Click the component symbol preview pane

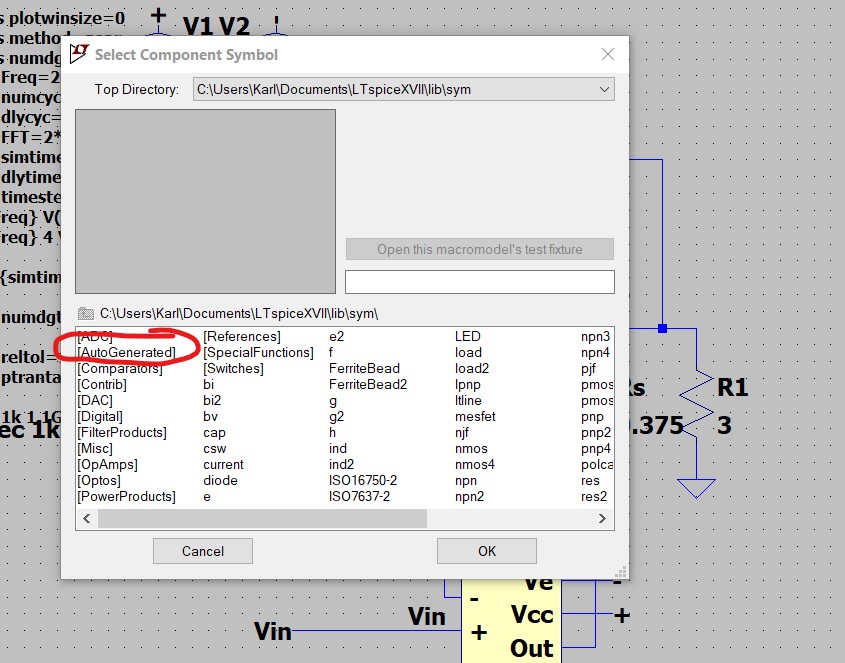coord(205,202)
